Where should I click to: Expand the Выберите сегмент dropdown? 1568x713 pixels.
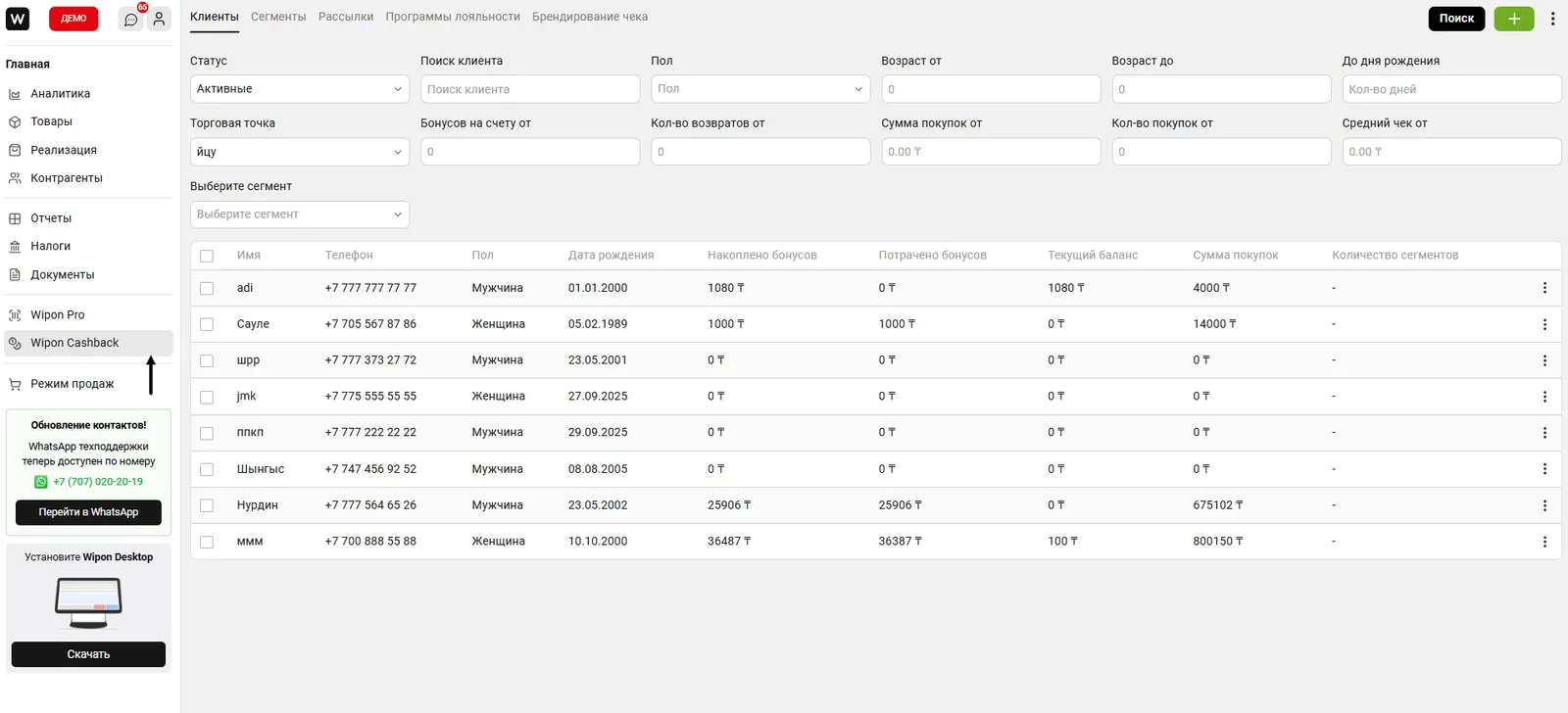(299, 214)
